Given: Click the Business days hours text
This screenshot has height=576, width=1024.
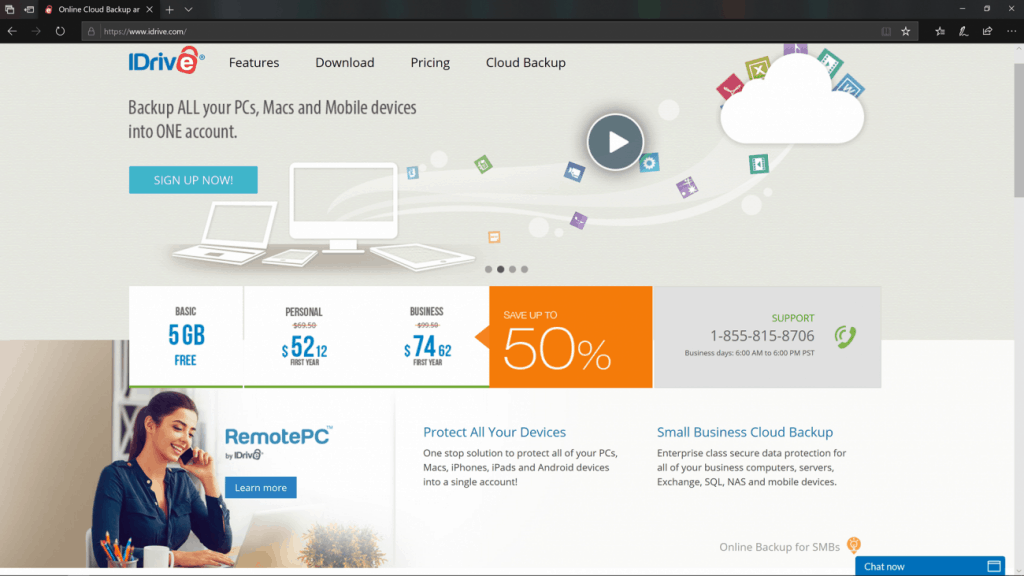Looking at the screenshot, I should (749, 353).
